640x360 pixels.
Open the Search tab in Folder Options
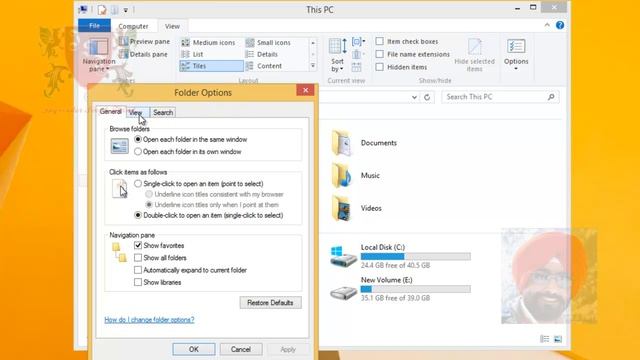(163, 112)
